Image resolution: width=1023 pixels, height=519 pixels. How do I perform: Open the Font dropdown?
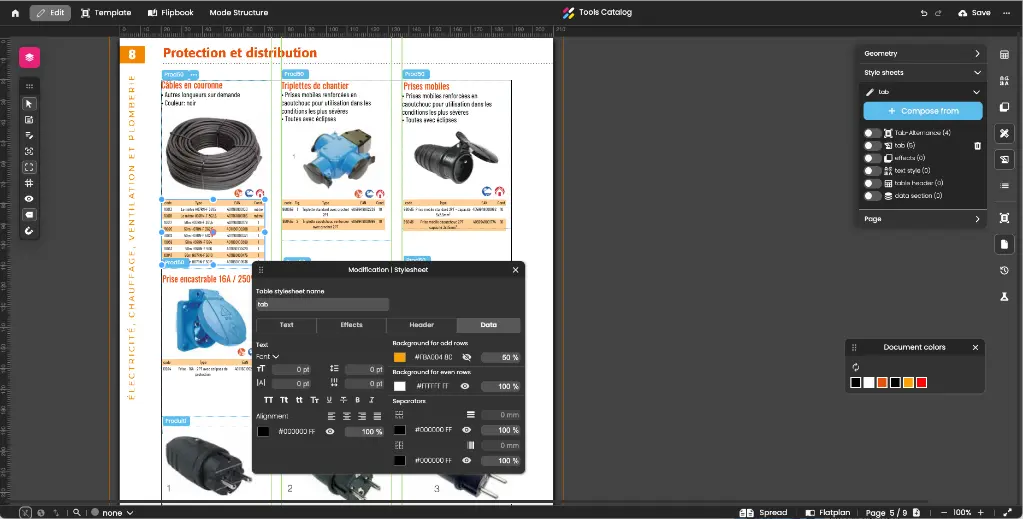(x=267, y=356)
